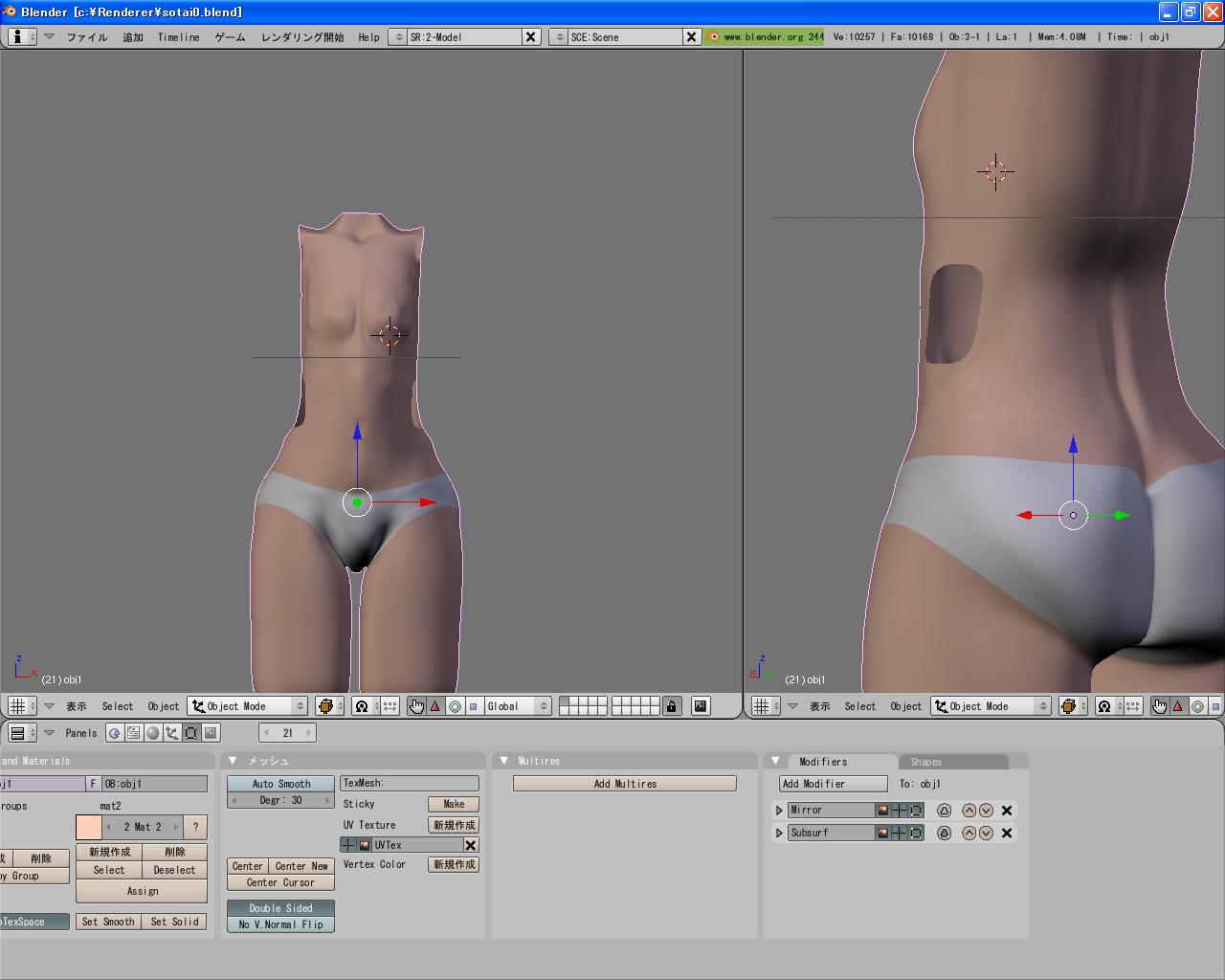
Task: Move the Mirror modifier down in stack
Action: pyautogui.click(x=986, y=811)
